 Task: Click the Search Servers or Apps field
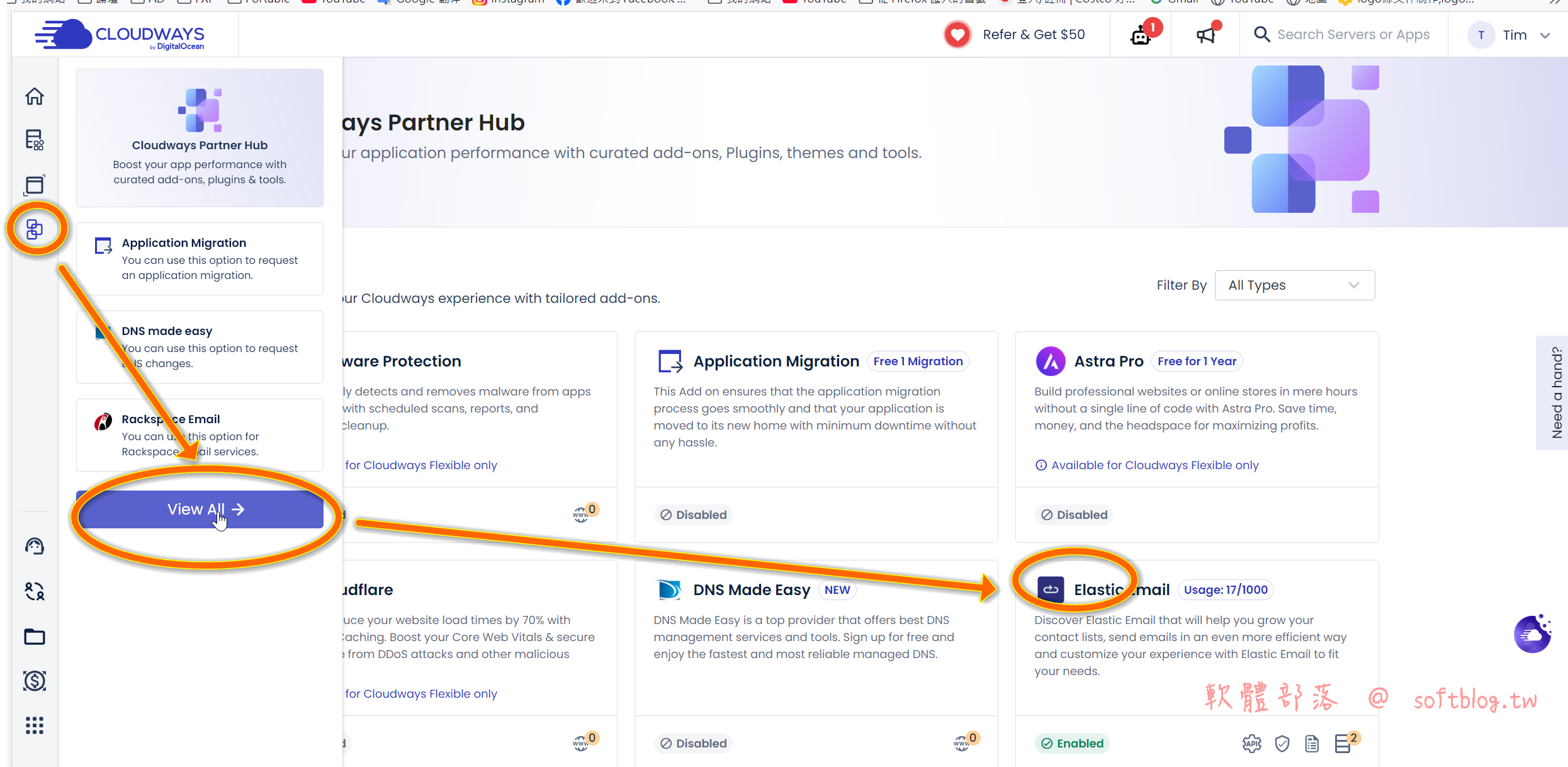(1353, 35)
